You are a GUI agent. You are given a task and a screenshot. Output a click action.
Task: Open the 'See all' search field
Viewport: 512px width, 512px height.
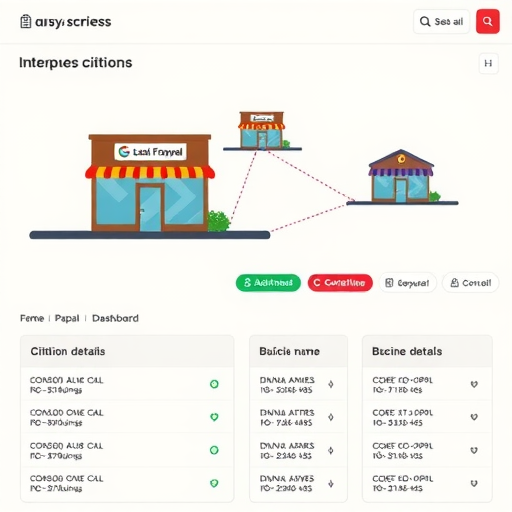(441, 22)
